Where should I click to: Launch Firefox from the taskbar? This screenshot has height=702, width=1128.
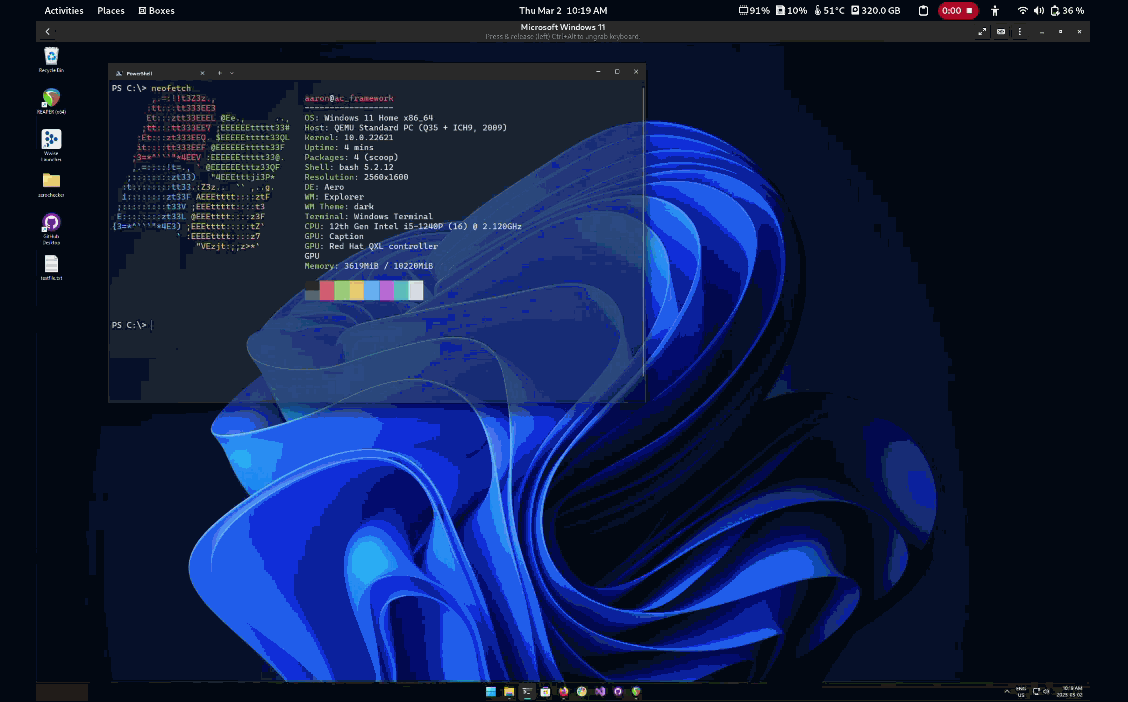(563, 691)
